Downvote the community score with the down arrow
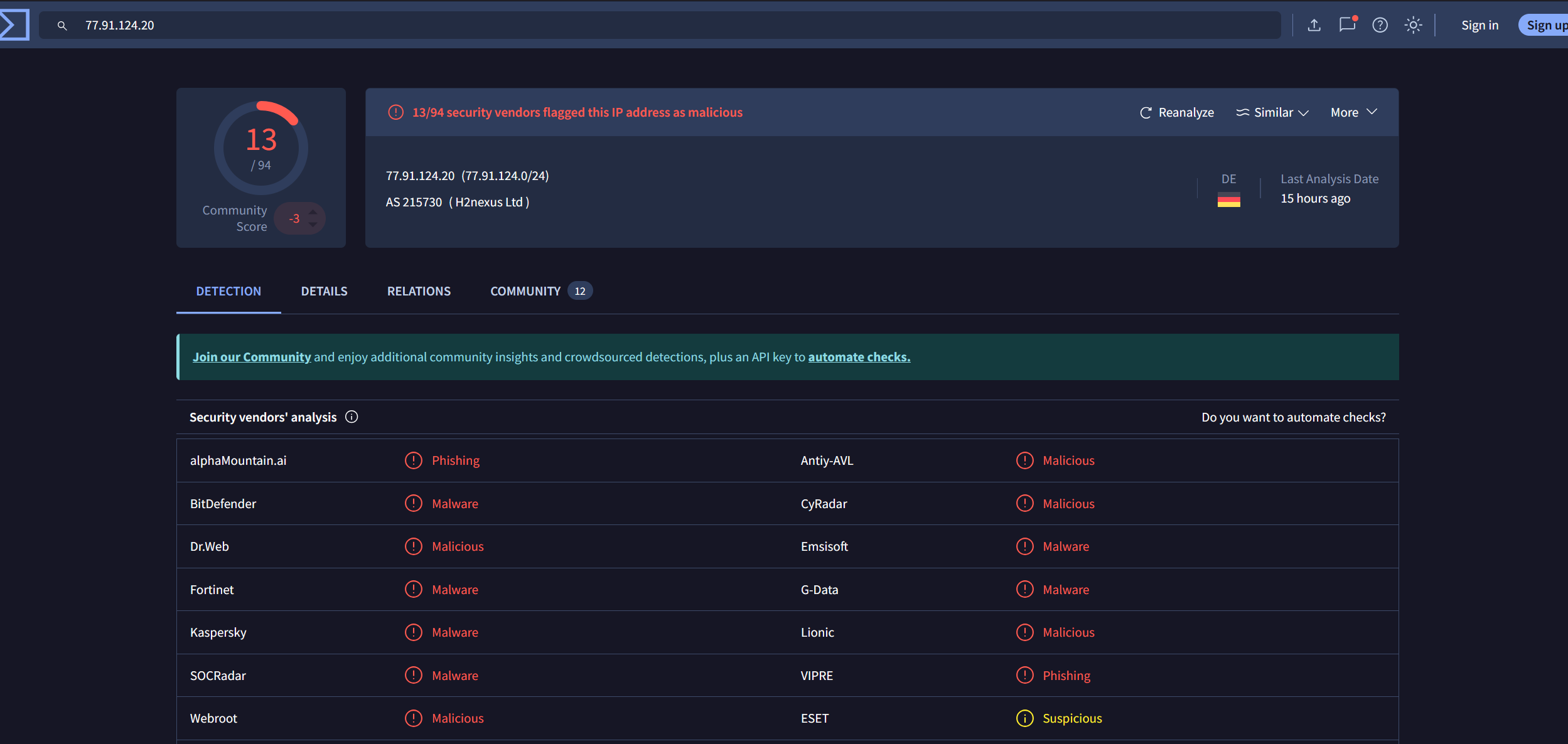The height and width of the screenshot is (744, 1568). click(x=313, y=225)
